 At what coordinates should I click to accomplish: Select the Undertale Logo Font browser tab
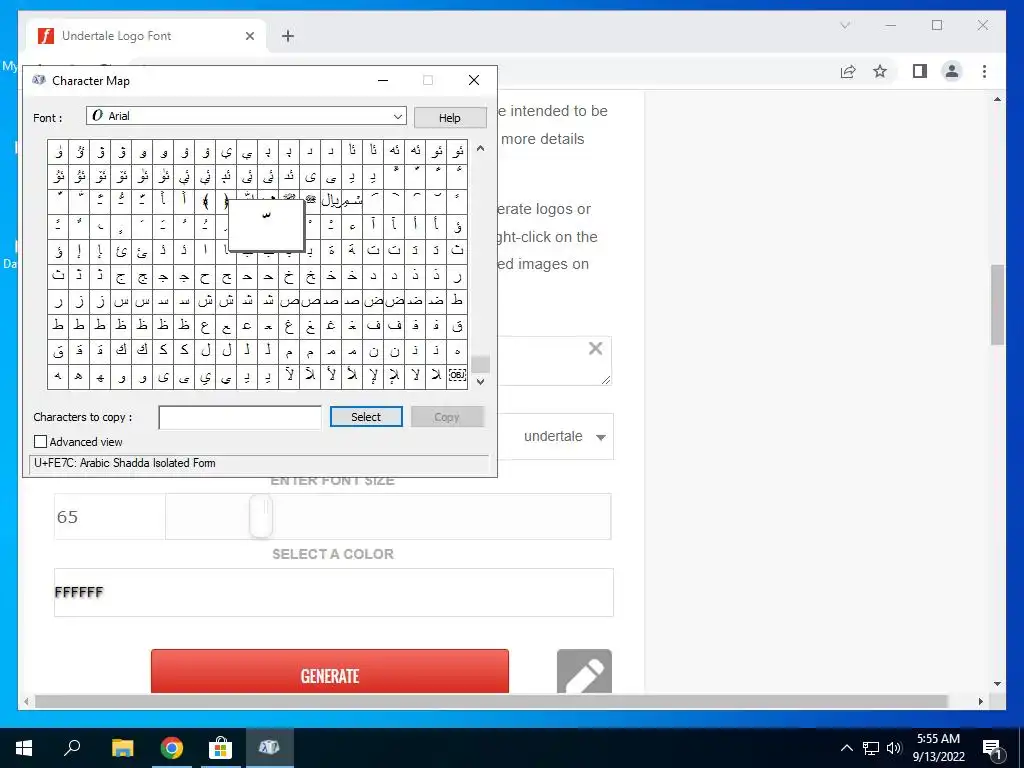click(148, 36)
